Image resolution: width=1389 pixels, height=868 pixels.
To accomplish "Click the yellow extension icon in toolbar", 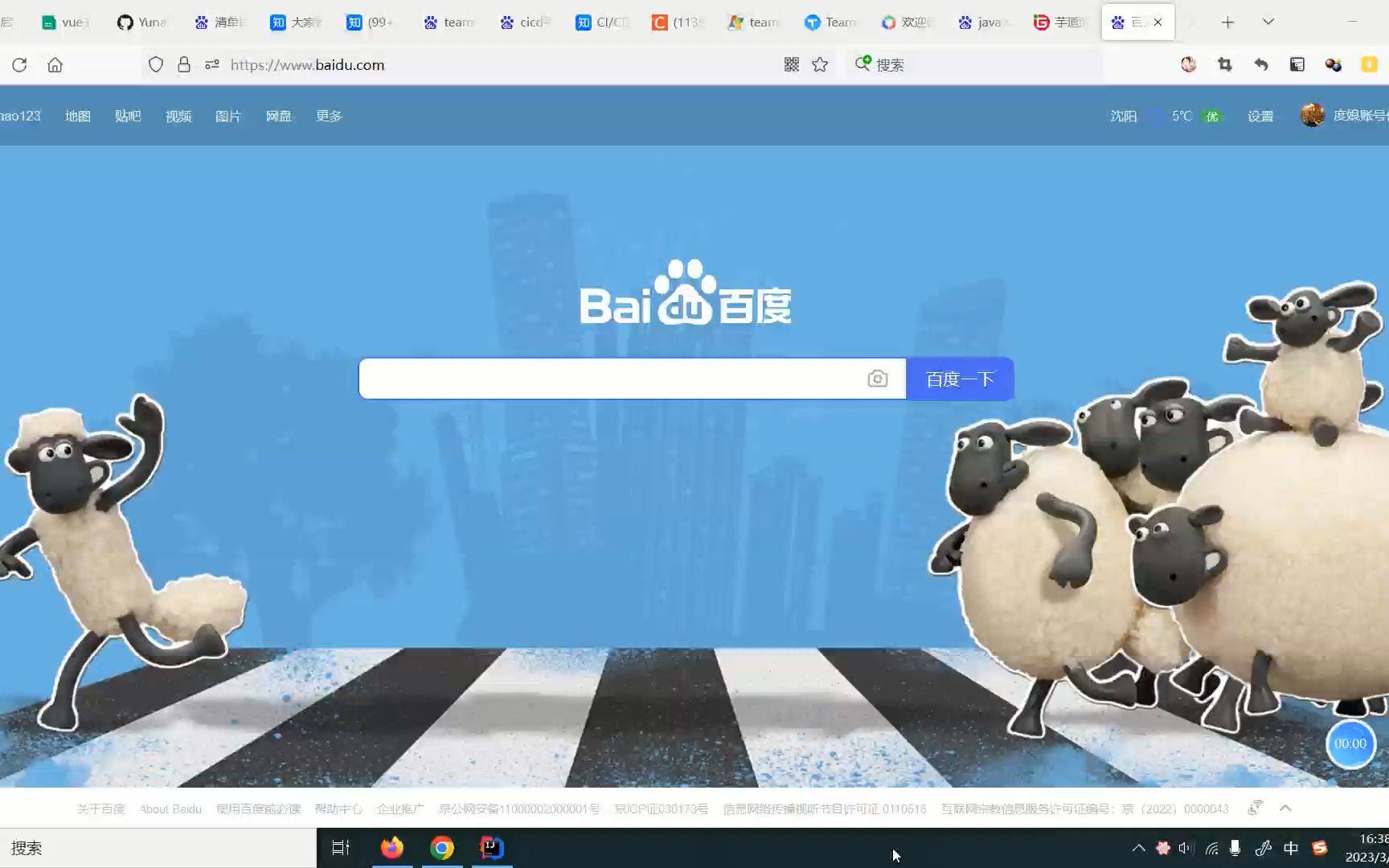I will point(1370,65).
